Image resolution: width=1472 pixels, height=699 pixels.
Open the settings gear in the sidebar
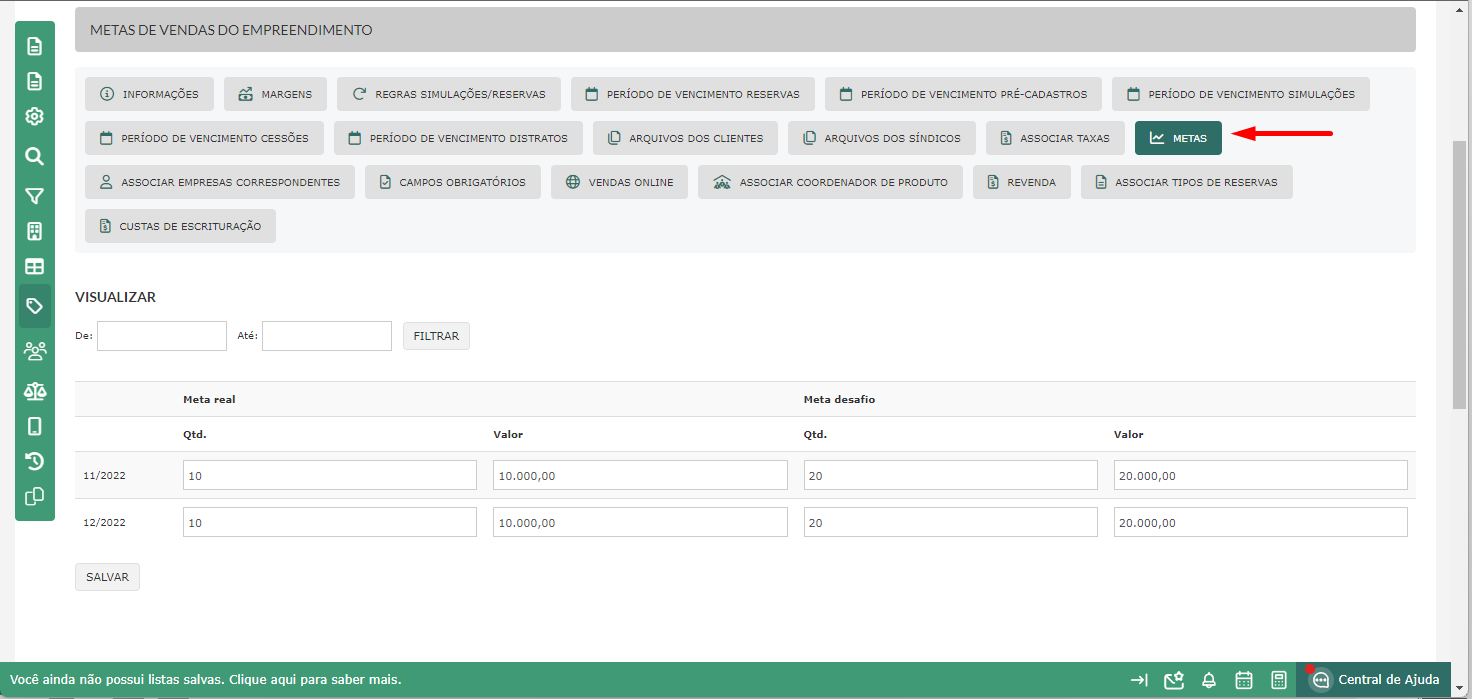tap(35, 116)
